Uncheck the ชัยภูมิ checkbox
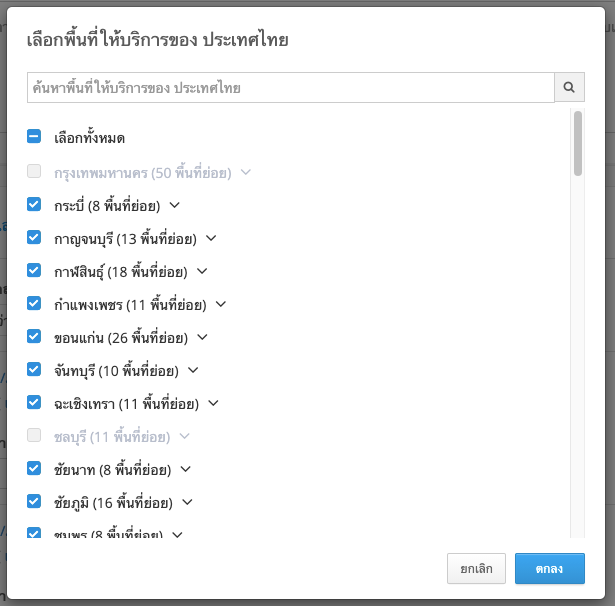The image size is (615, 606). click(x=34, y=502)
